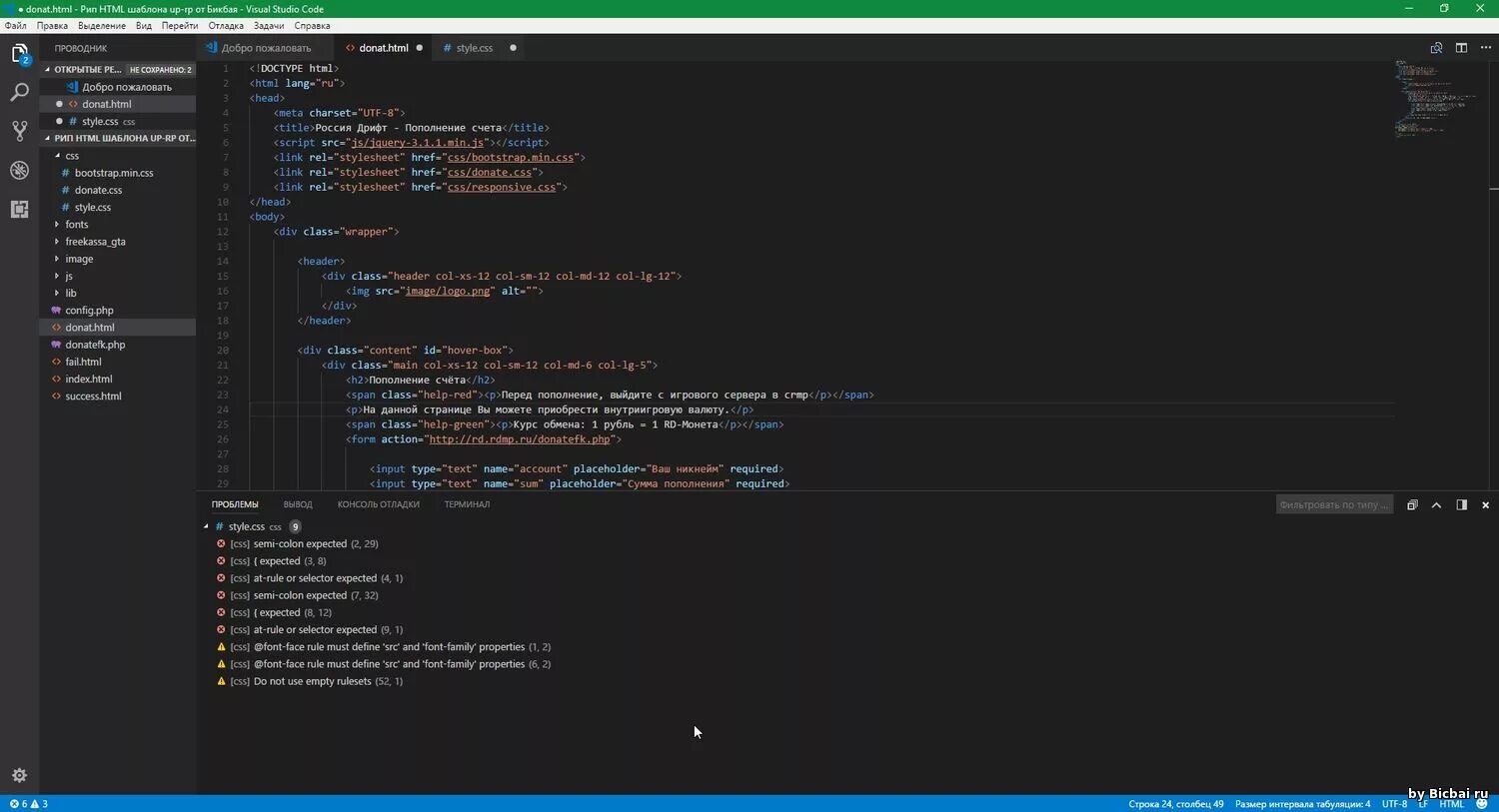Open success.html in the explorer

[x=93, y=397]
